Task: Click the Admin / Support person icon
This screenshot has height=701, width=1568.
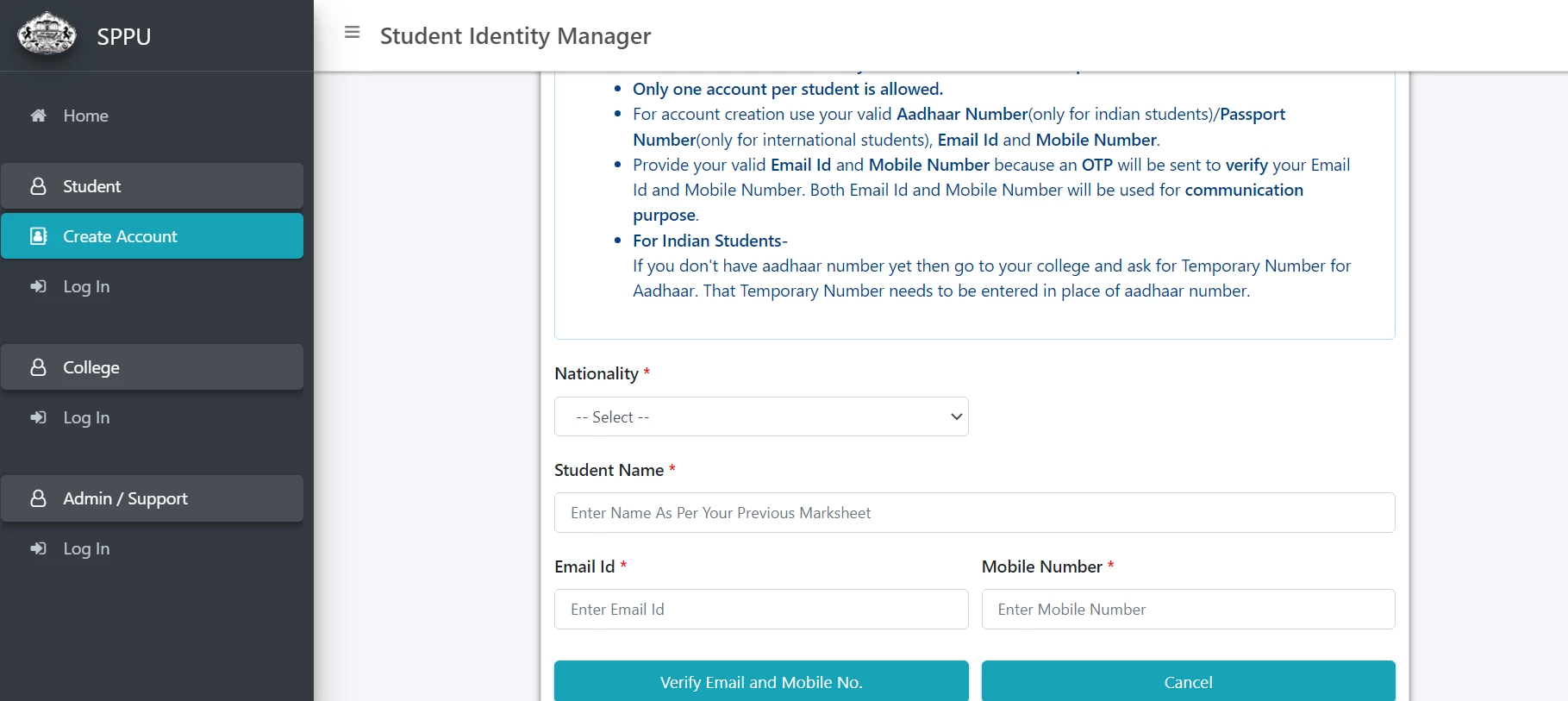Action: [37, 498]
